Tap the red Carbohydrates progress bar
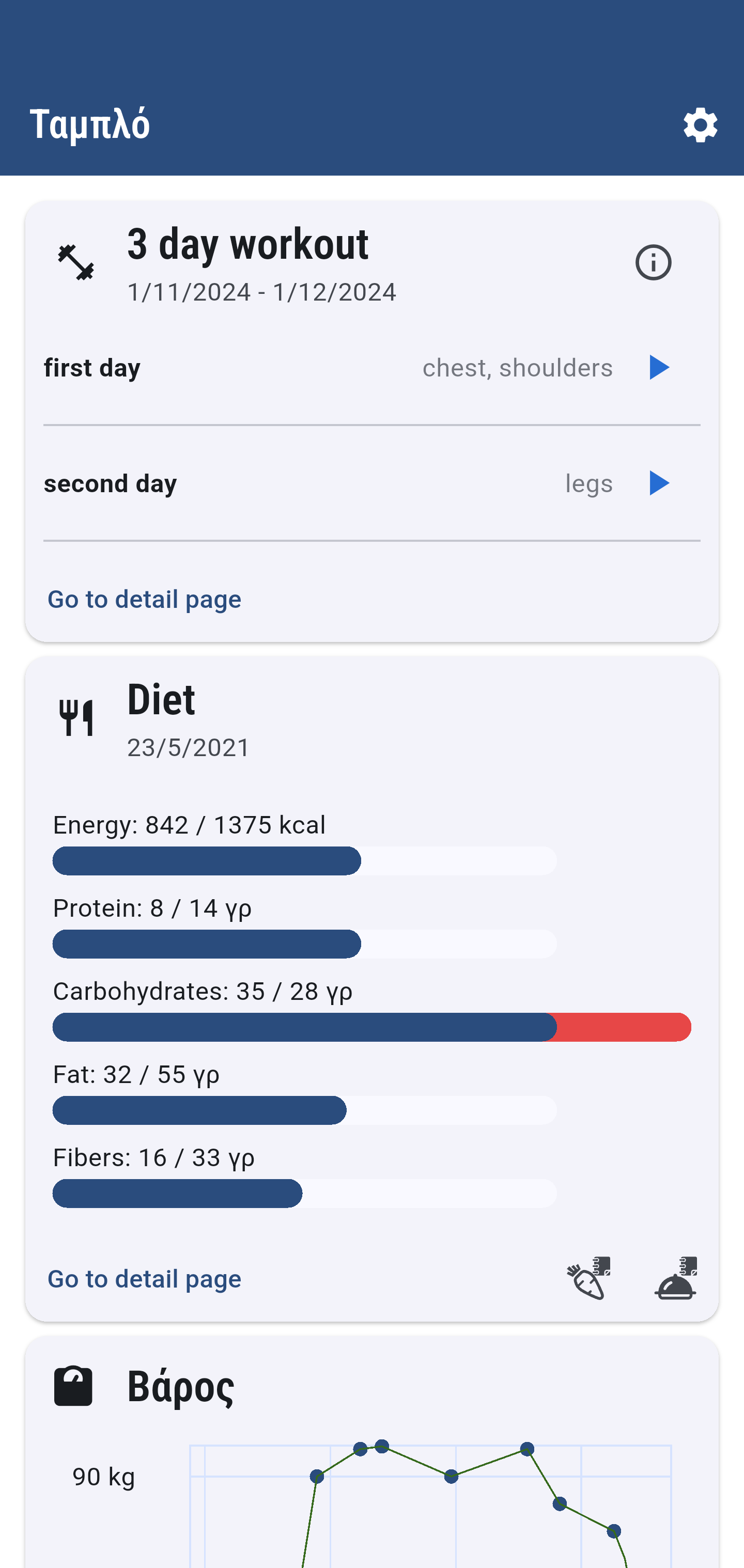The height and width of the screenshot is (1568, 744). 371,1027
